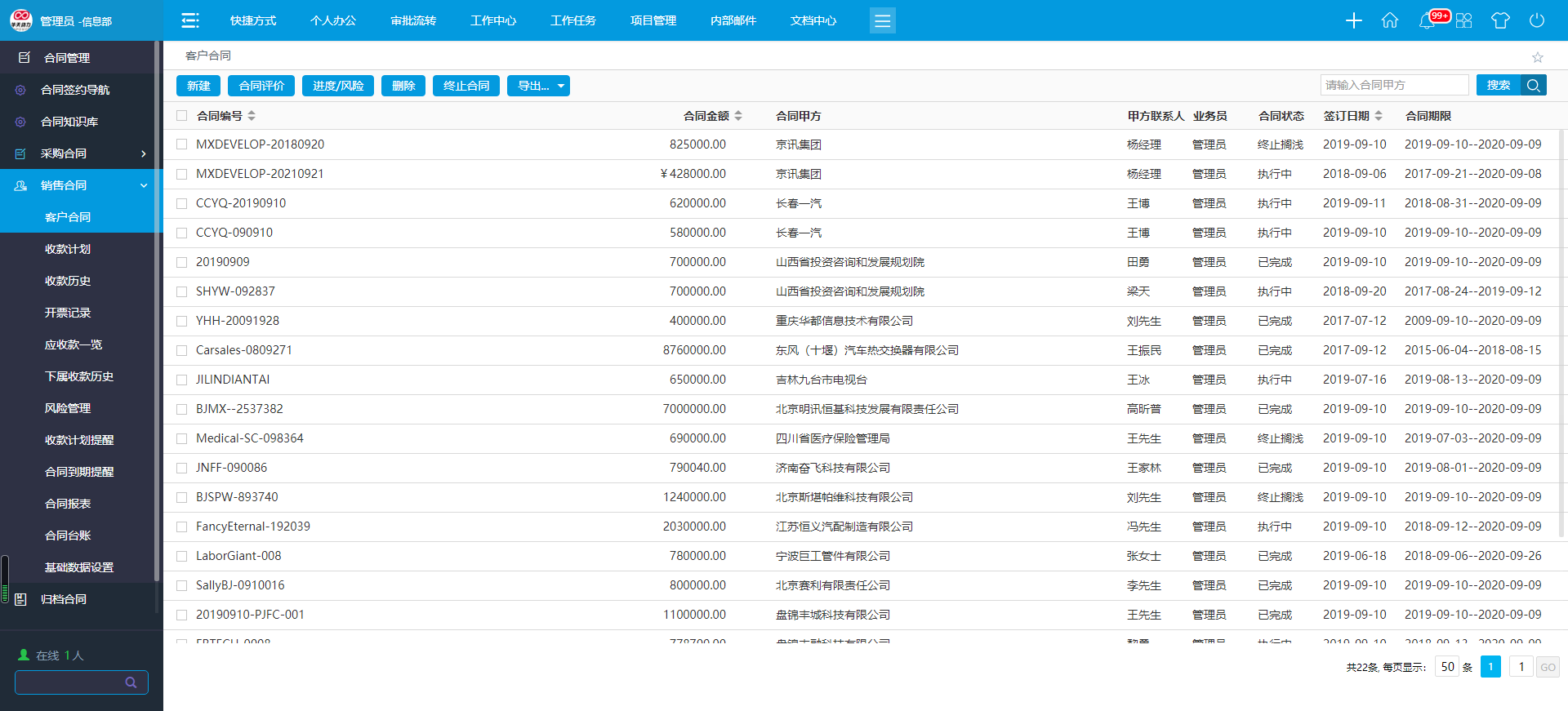The height and width of the screenshot is (711, 1568).
Task: Focus the 请输入合同甲方 search field
Action: (x=1393, y=85)
